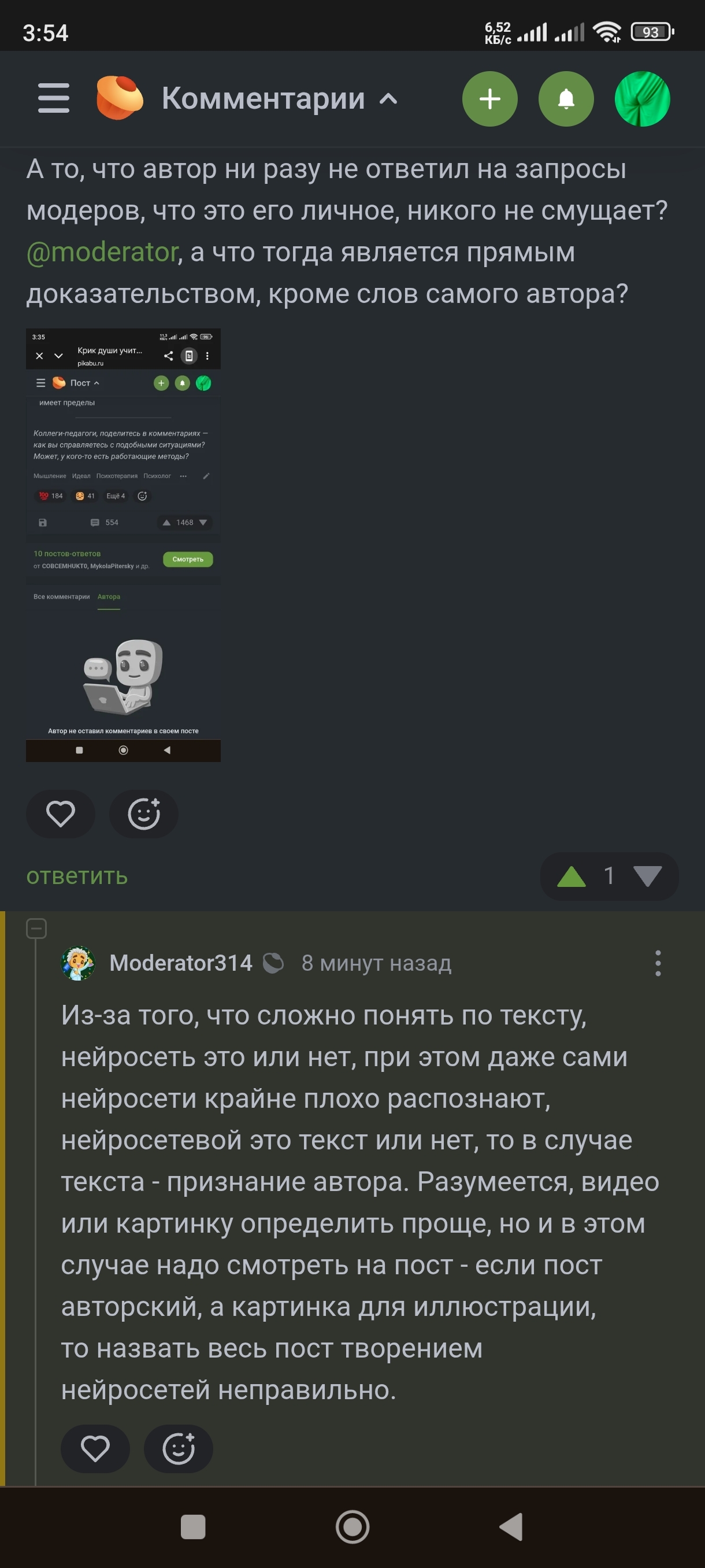This screenshot has width=705, height=1568.
Task: Like the first comment with heart
Action: click(60, 814)
